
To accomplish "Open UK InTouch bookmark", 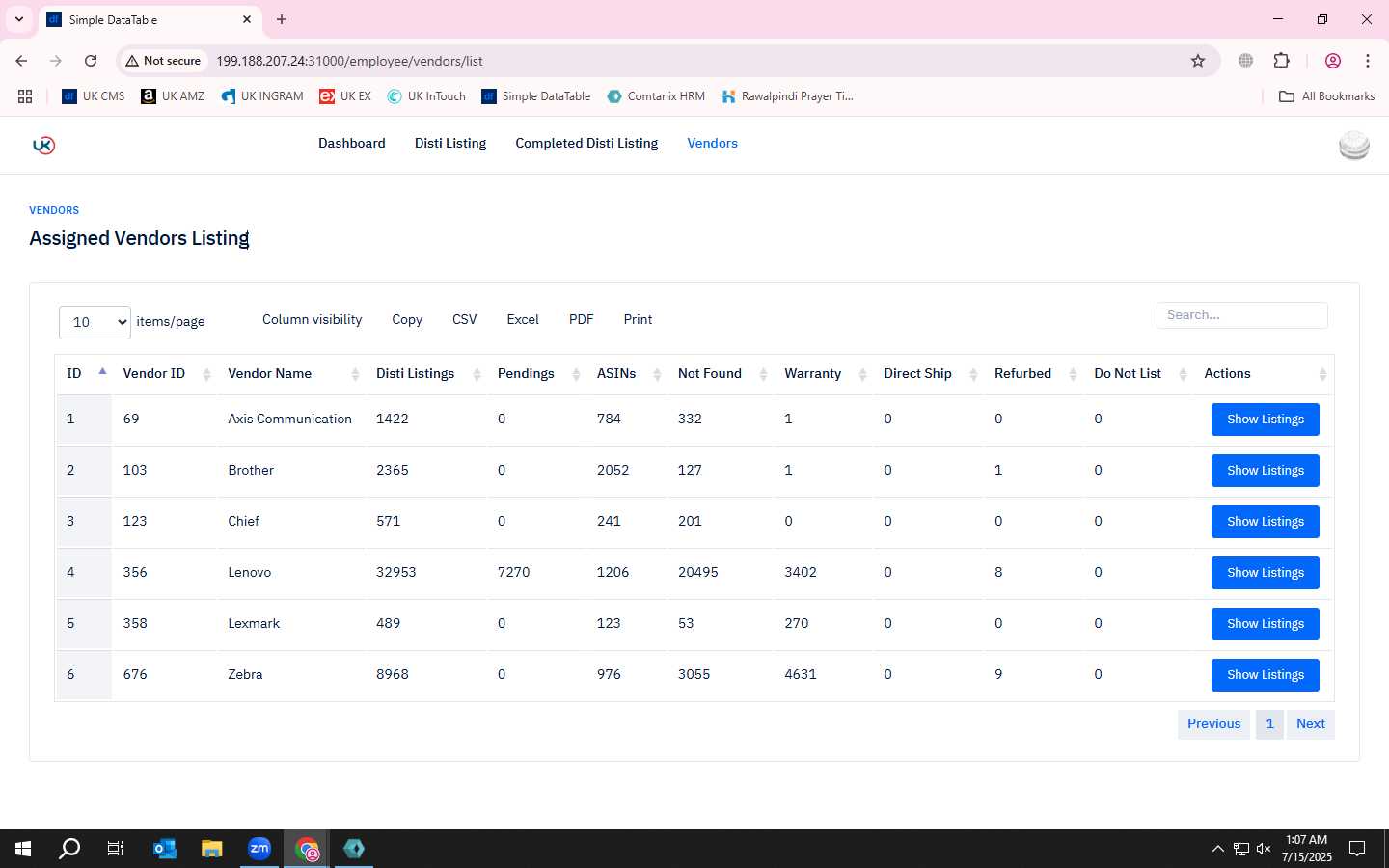I will pos(426,96).
